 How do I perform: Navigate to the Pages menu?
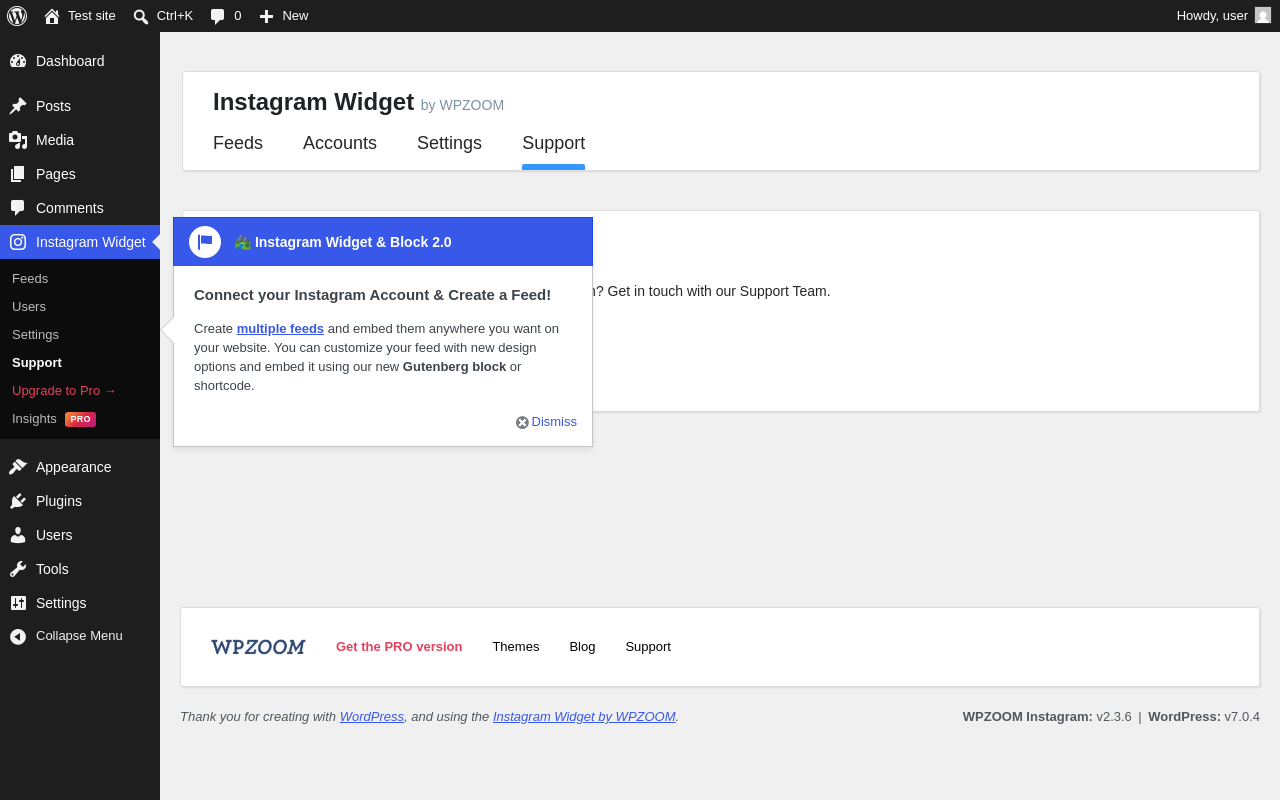(56, 174)
